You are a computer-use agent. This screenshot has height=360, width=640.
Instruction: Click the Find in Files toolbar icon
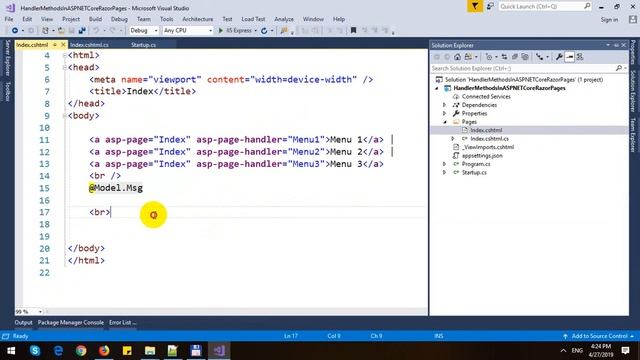[284, 31]
